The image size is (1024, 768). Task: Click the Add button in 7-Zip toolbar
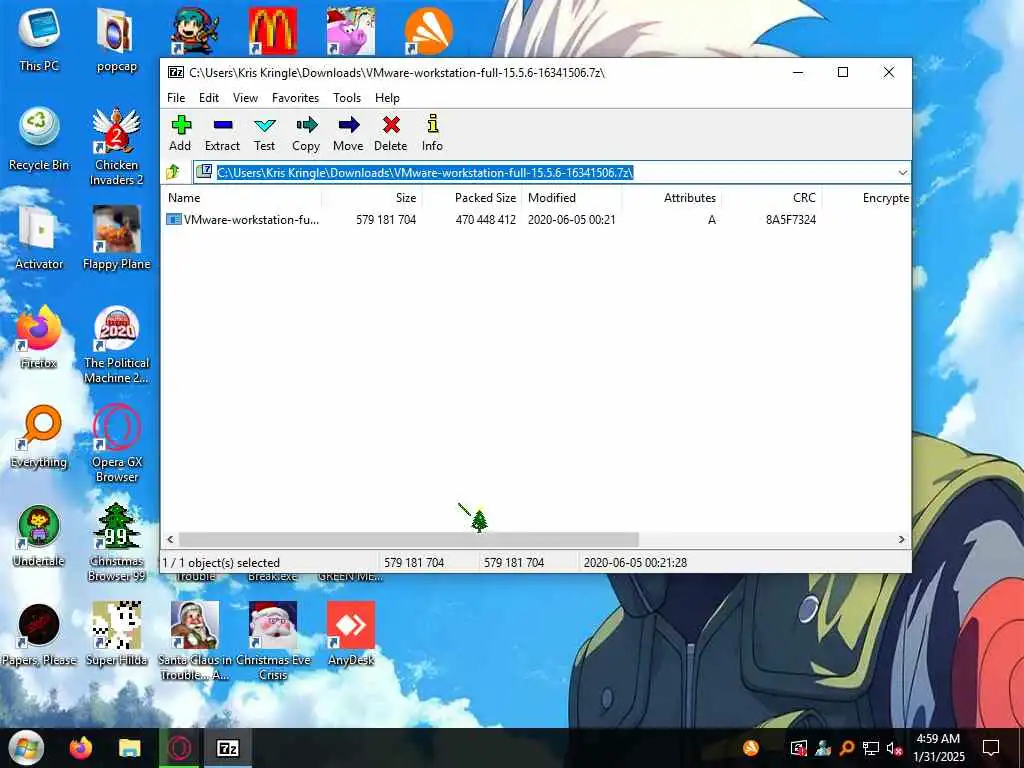tap(180, 133)
